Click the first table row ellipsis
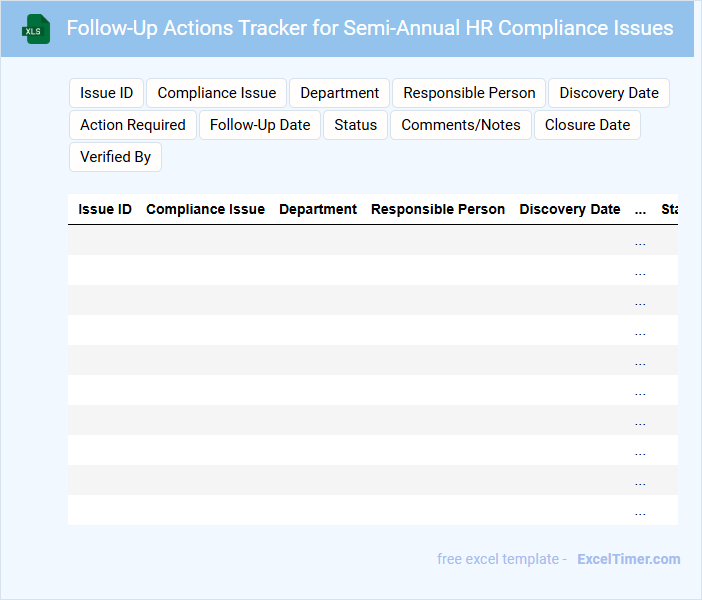The image size is (702, 600). 640,241
